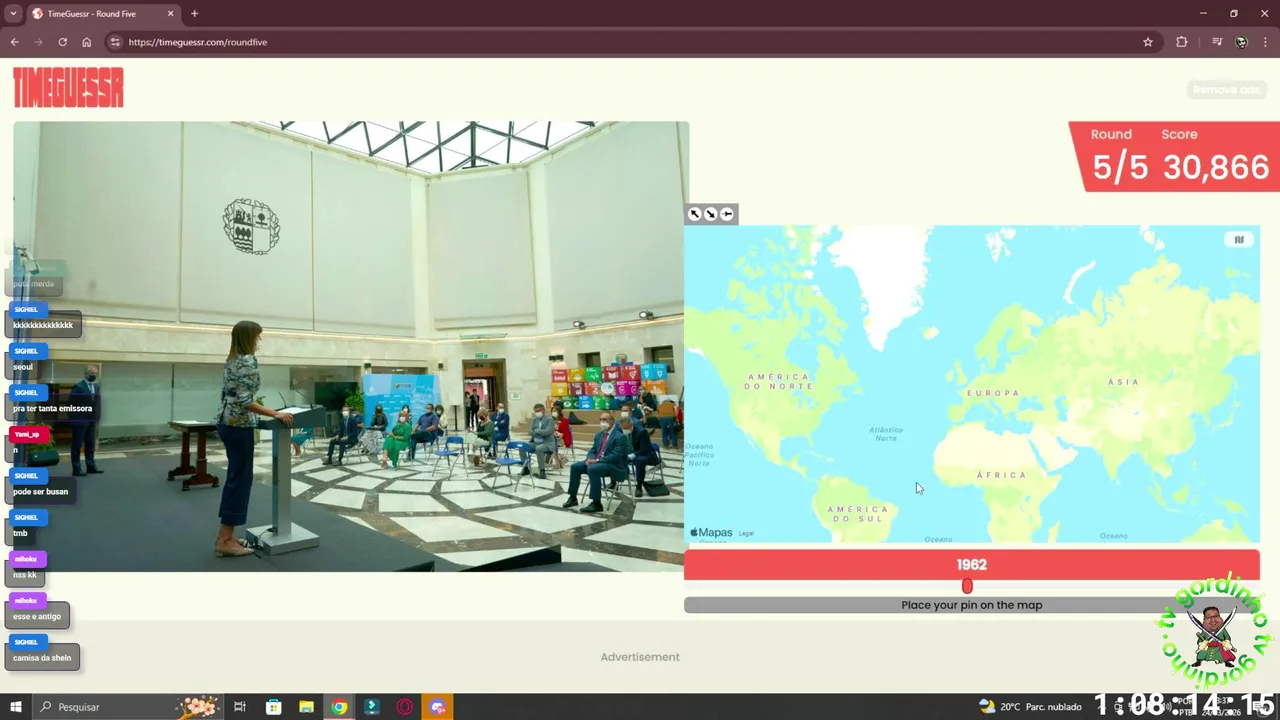Click on África on the world map

[1001, 475]
